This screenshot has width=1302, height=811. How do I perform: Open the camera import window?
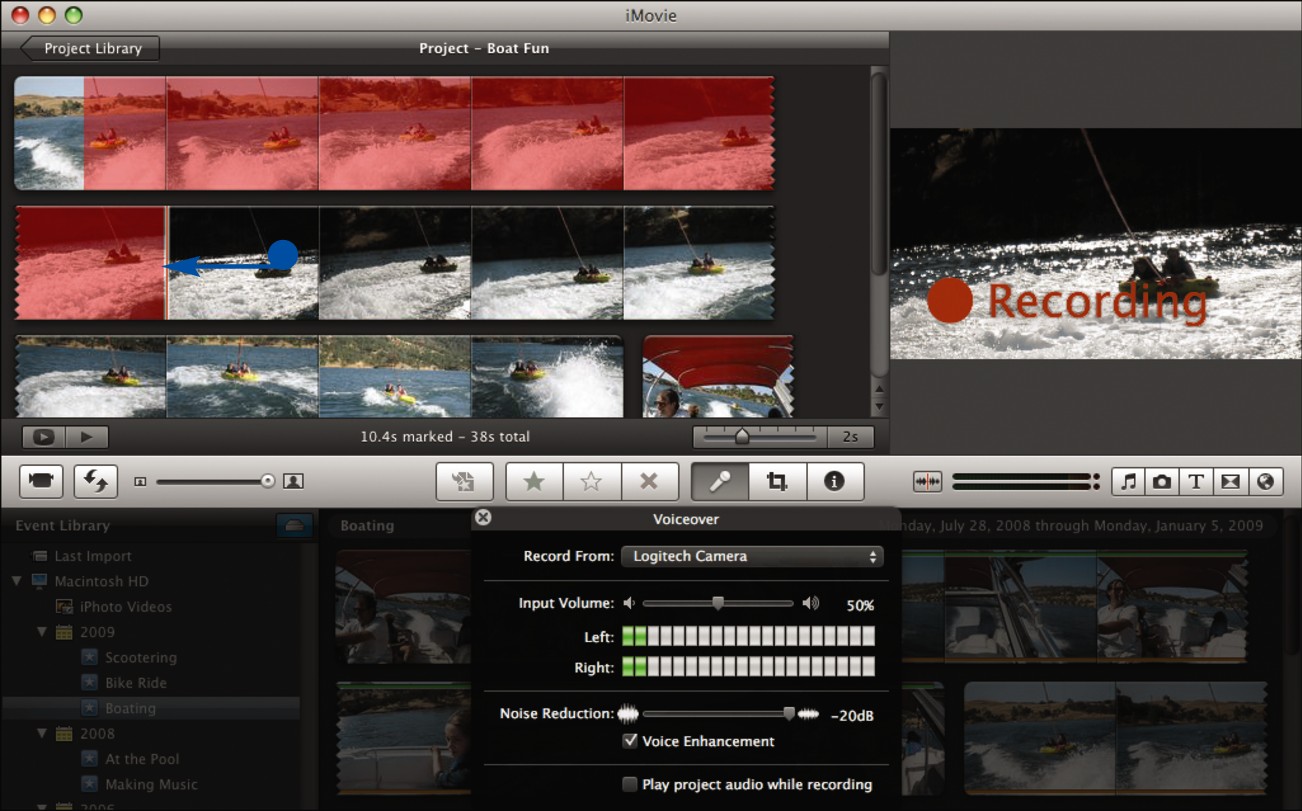41,481
